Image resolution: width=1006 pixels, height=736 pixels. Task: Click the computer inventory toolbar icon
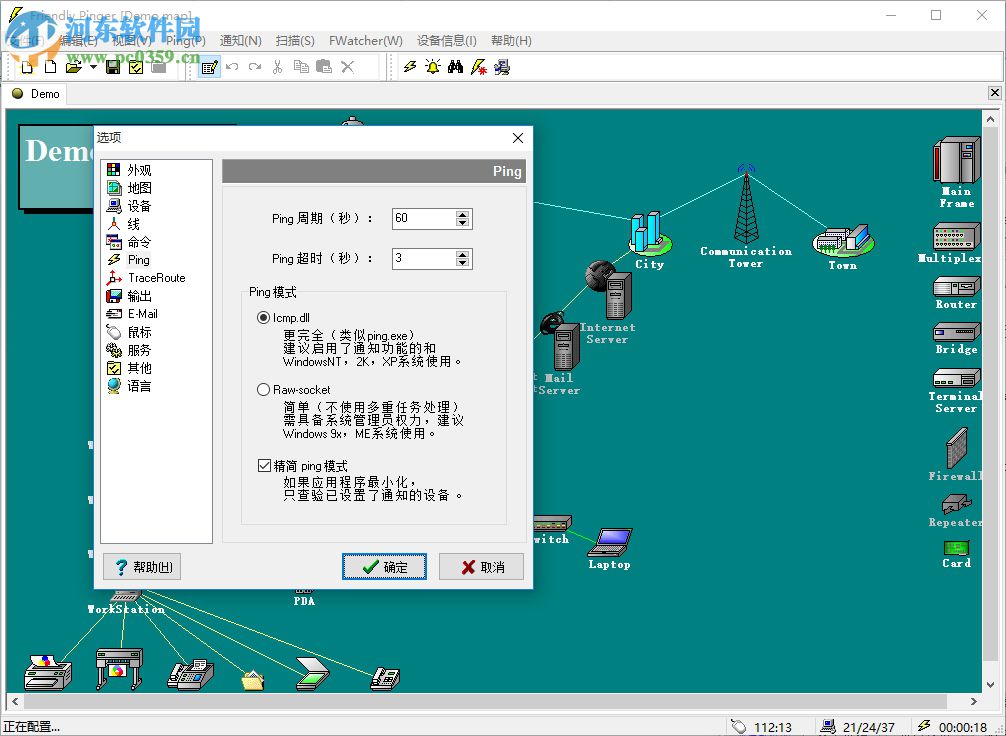502,67
